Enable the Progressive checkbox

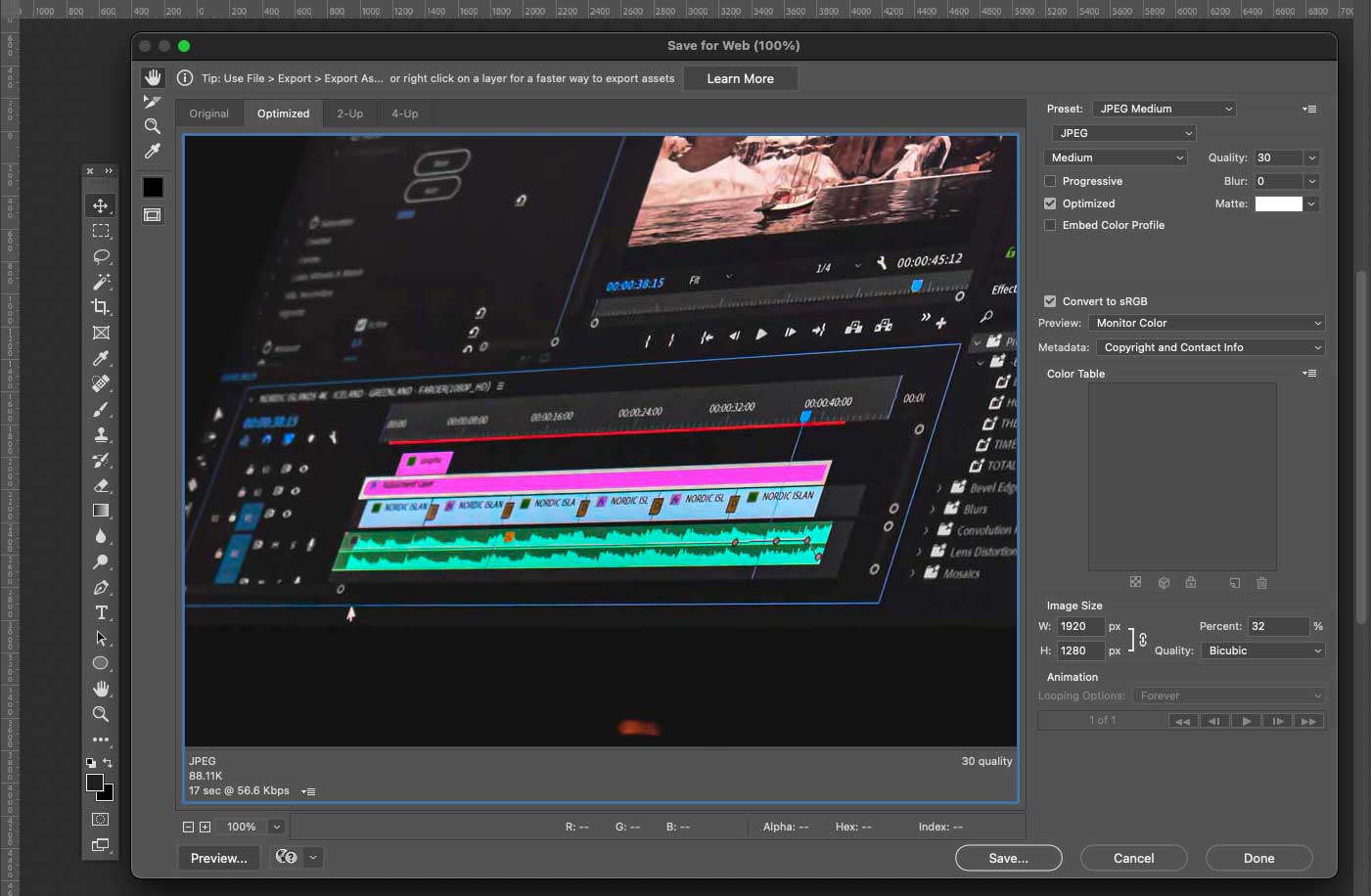(x=1050, y=181)
